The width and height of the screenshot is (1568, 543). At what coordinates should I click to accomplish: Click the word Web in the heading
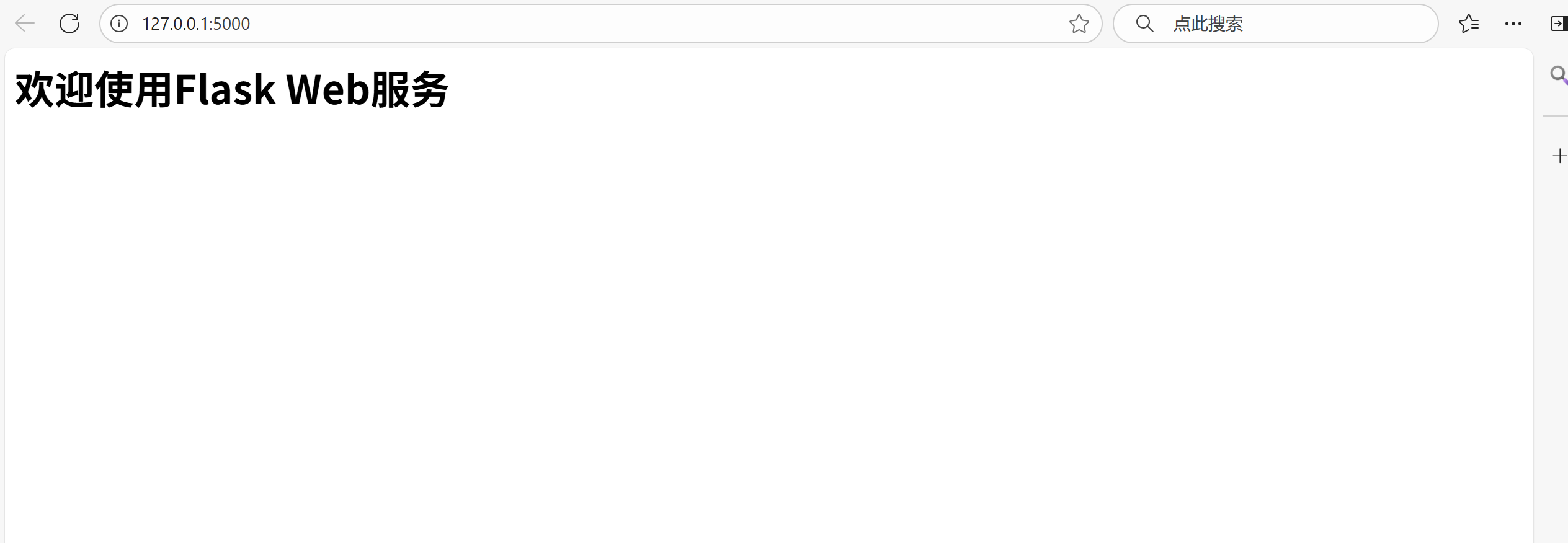tap(327, 90)
